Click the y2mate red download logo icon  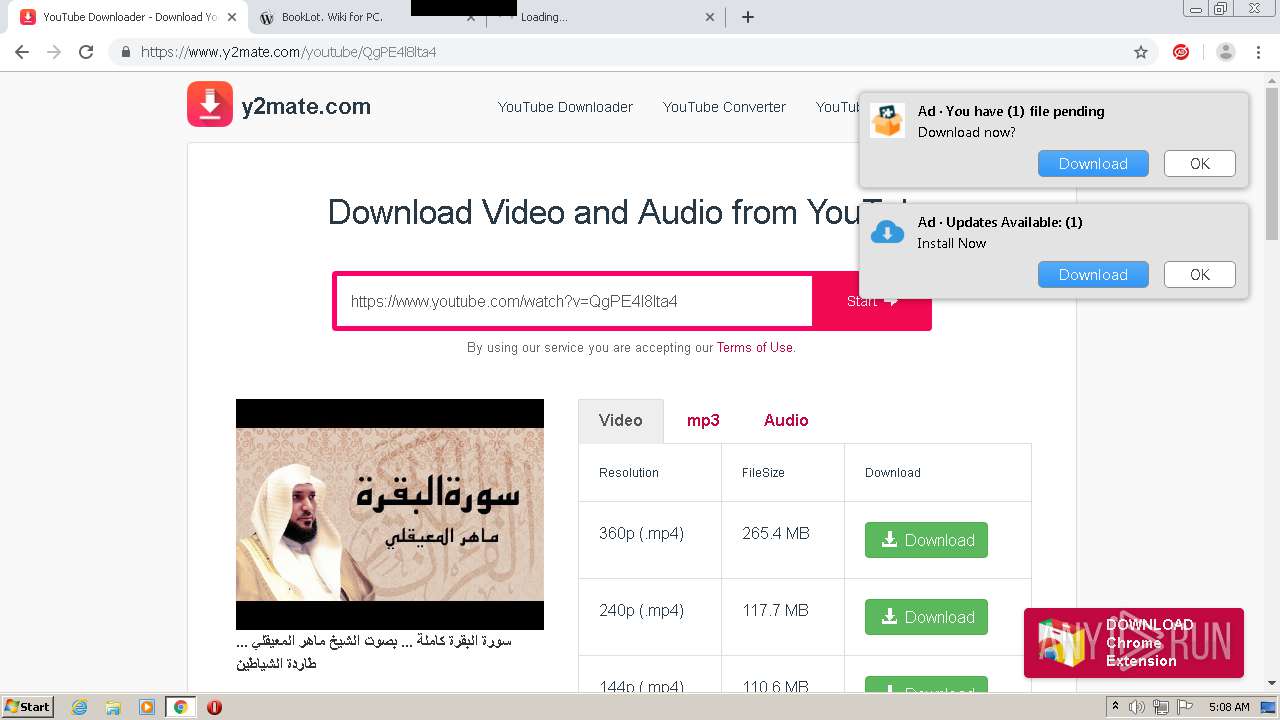click(x=210, y=104)
